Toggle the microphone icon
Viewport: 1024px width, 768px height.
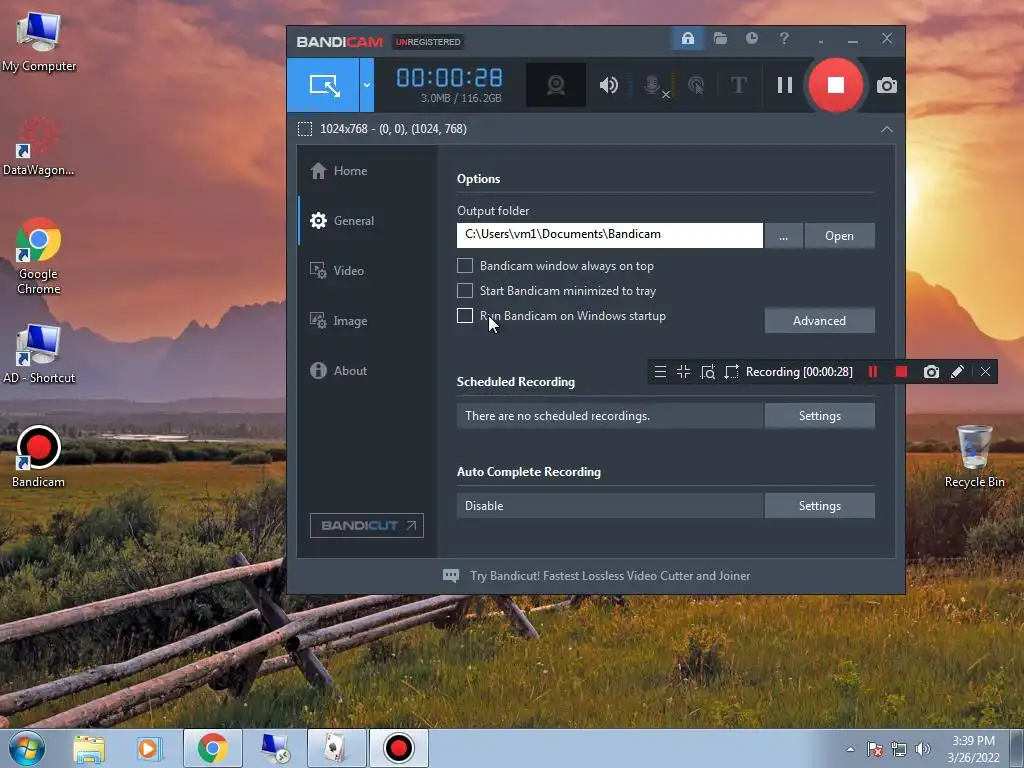(654, 85)
